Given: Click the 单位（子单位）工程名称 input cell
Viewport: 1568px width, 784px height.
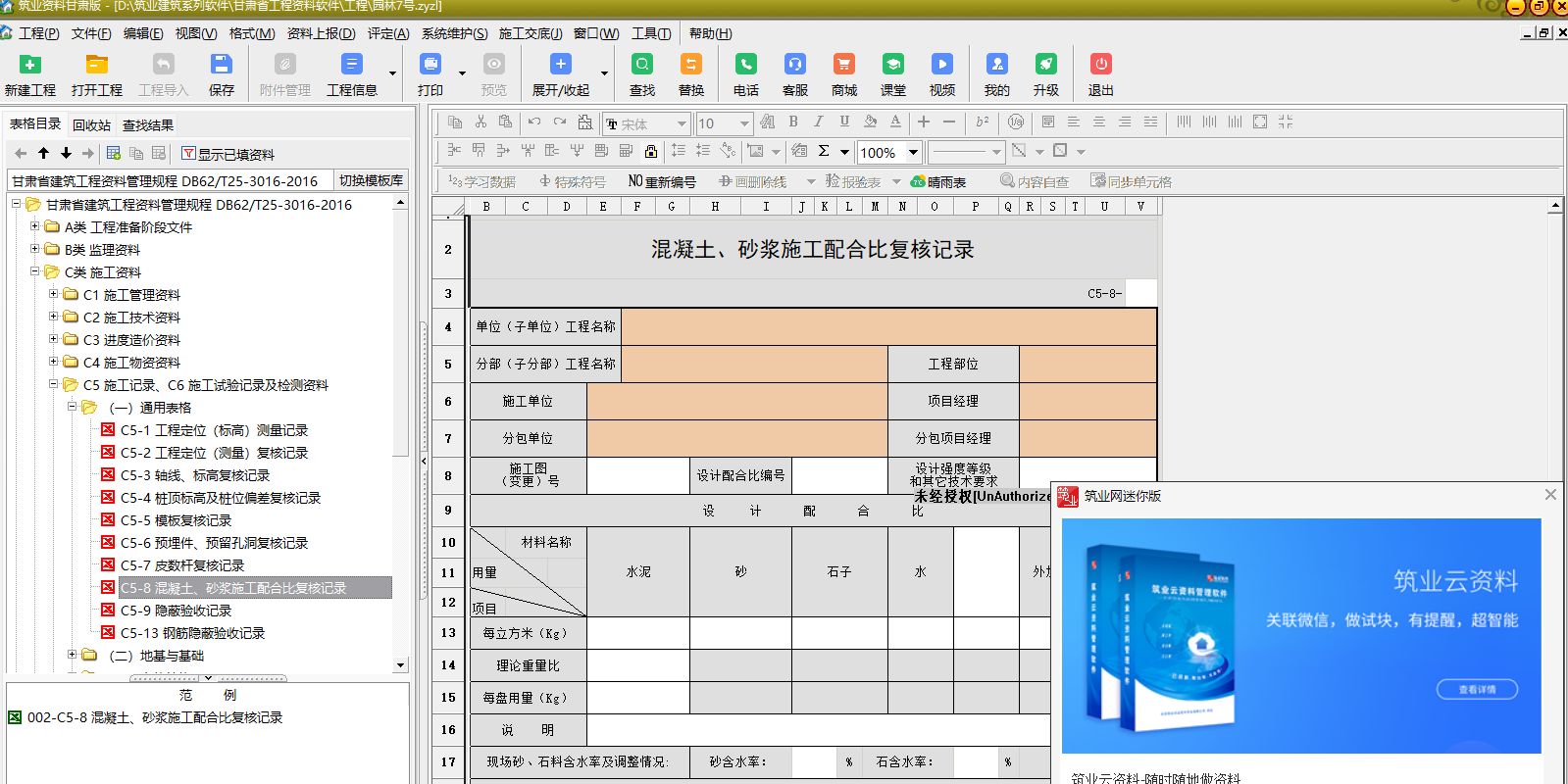Looking at the screenshot, I should (889, 326).
